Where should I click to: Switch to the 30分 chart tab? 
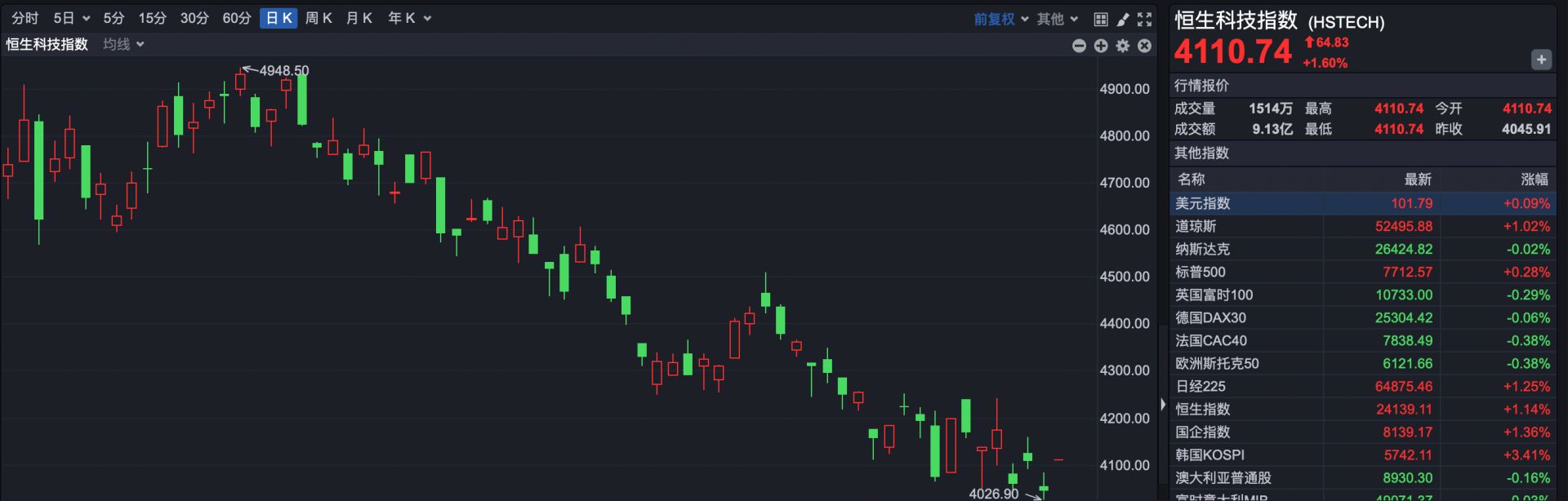[194, 18]
